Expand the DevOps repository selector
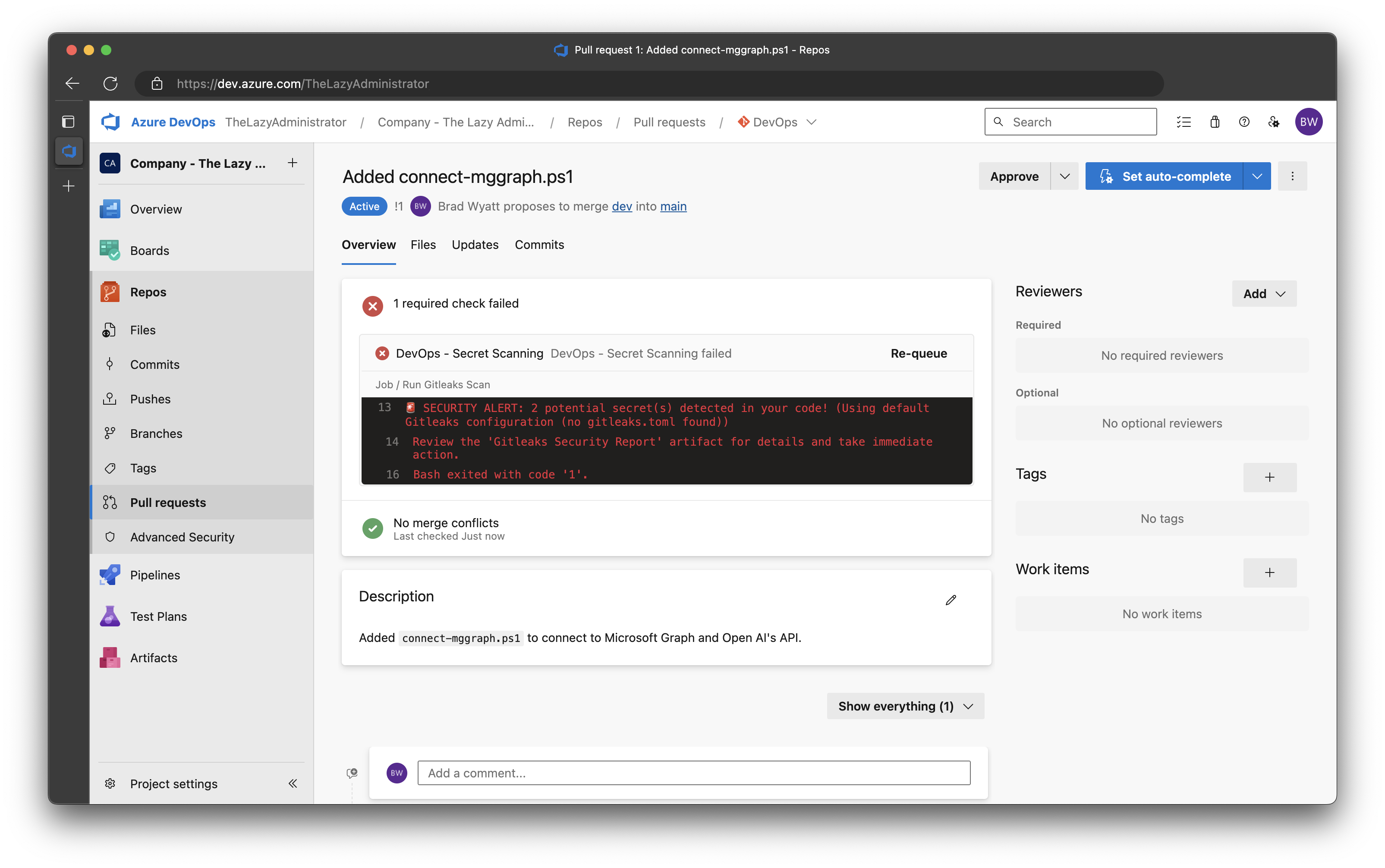1385x868 pixels. coord(777,122)
